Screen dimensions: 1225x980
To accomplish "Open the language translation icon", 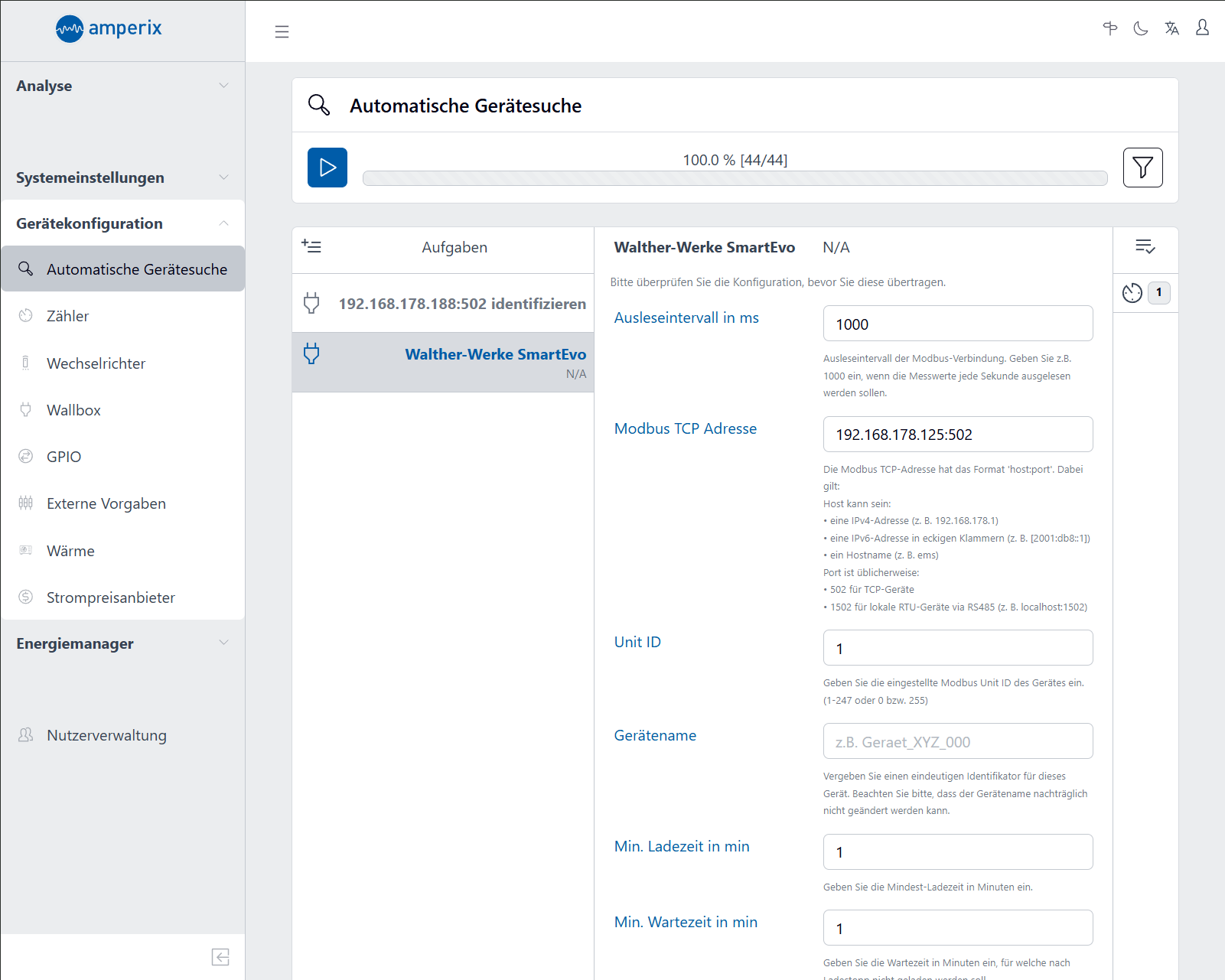I will coord(1171,28).
